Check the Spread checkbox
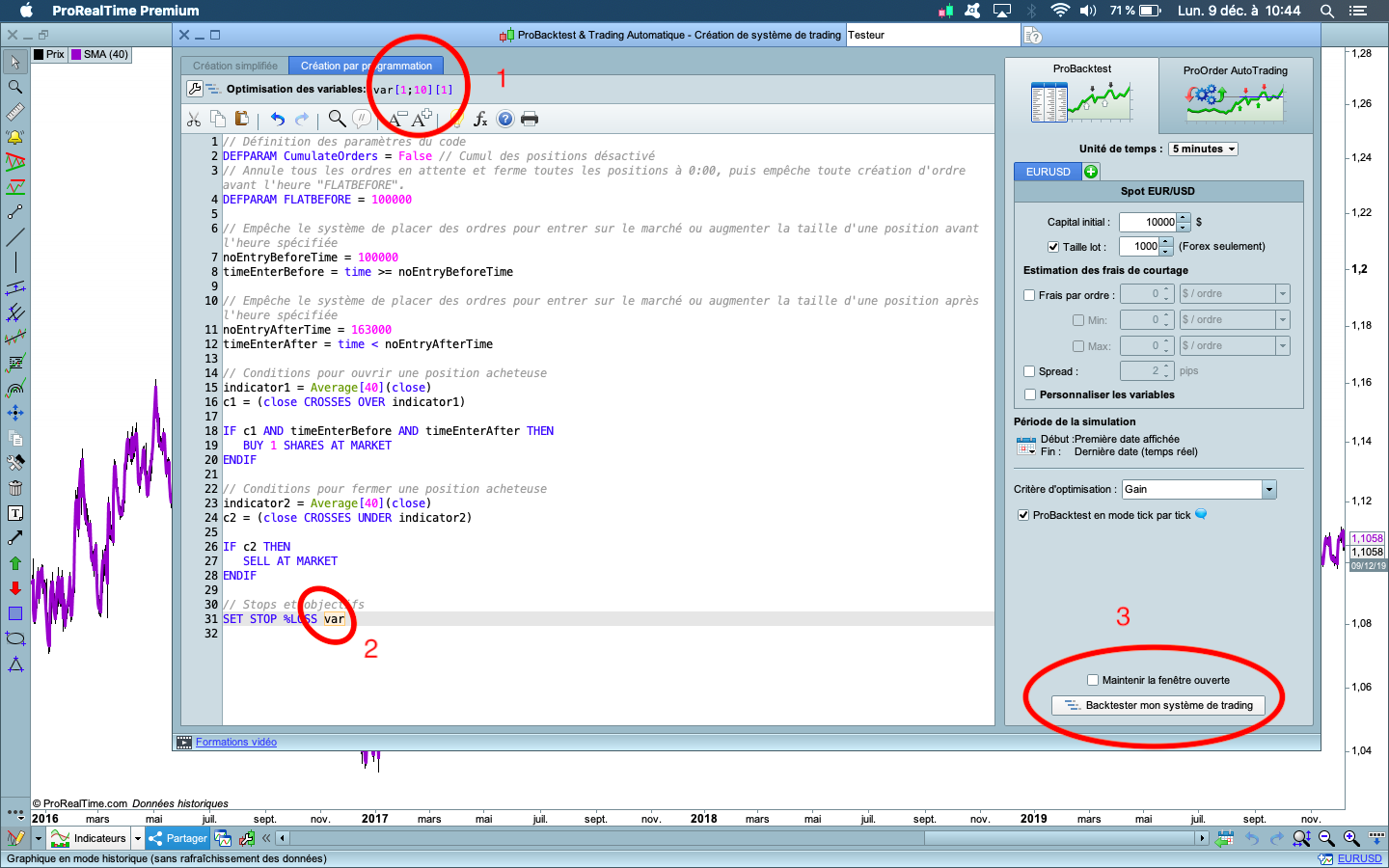1389x868 pixels. 1029,371
